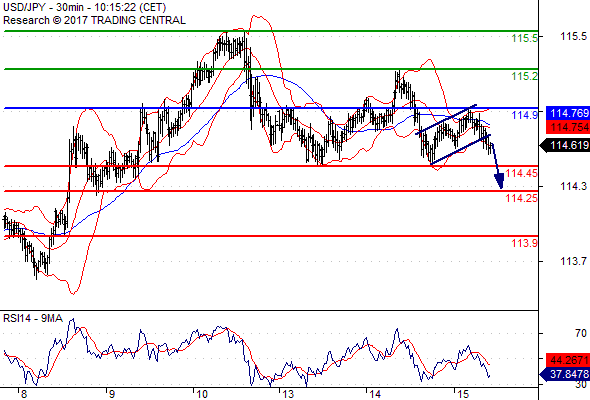Select the red 114.25 support label
The image size is (590, 400).
click(522, 198)
